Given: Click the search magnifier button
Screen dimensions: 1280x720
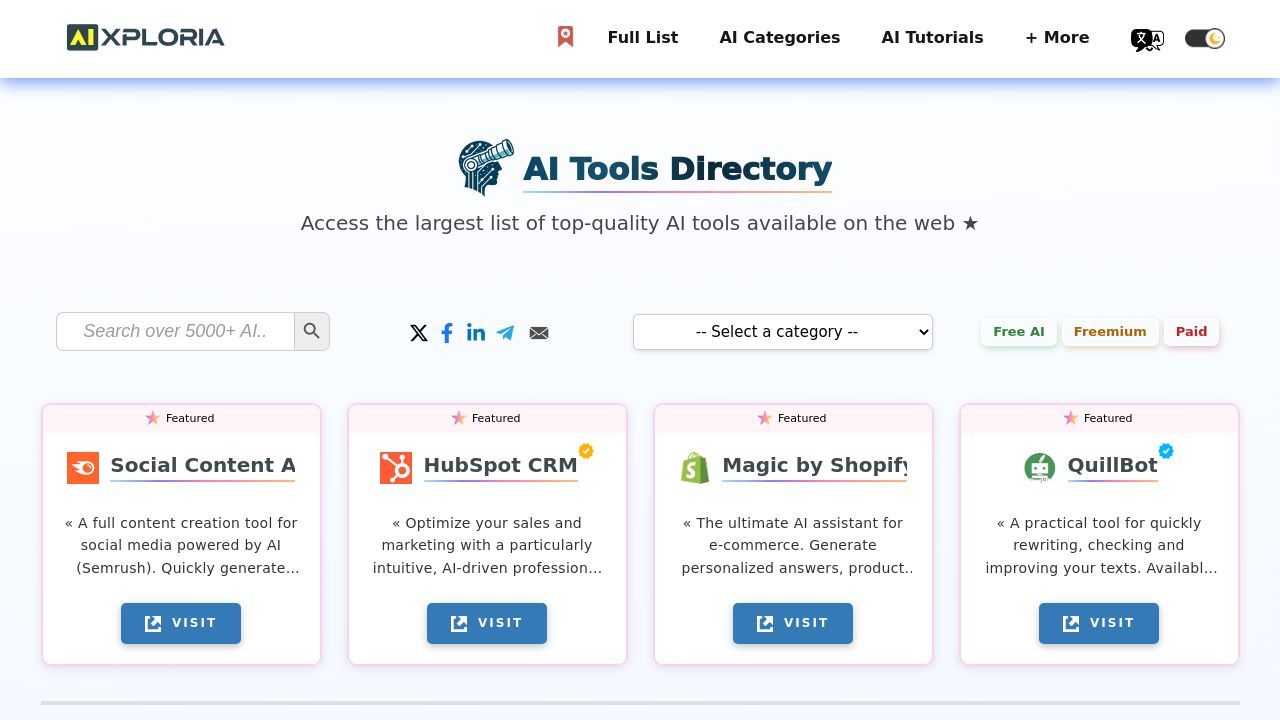Looking at the screenshot, I should click(312, 331).
